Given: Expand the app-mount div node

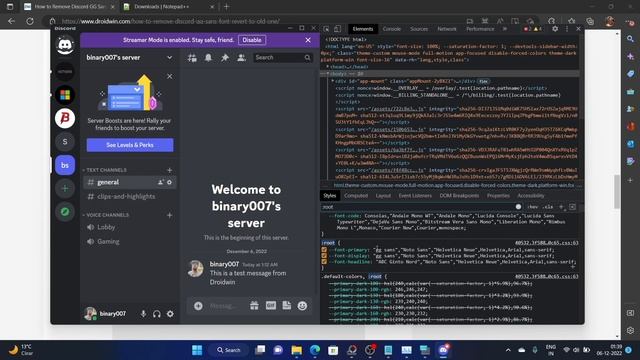Looking at the screenshot, I should 333,81.
